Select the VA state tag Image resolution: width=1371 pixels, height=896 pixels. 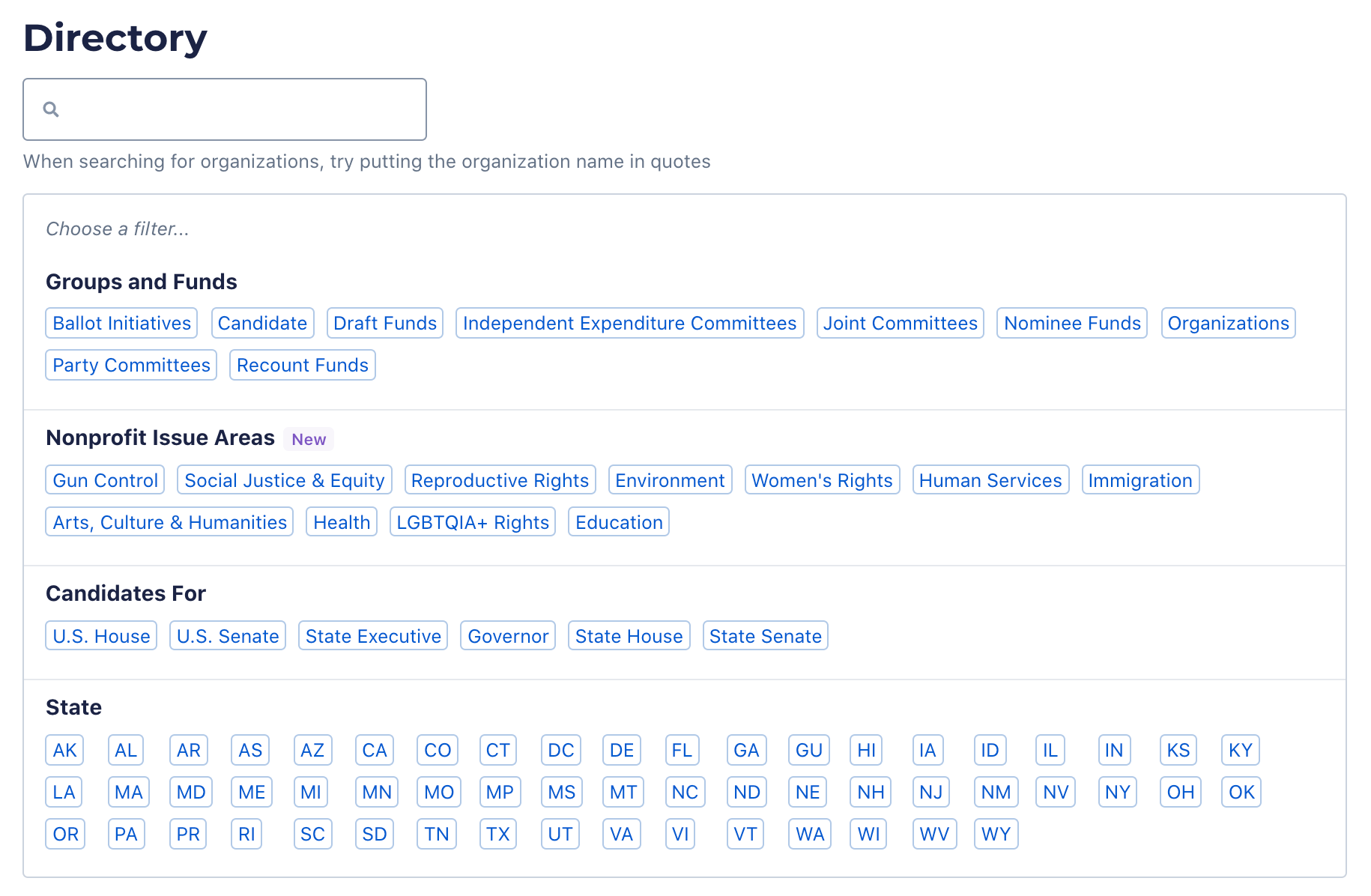[x=622, y=834]
